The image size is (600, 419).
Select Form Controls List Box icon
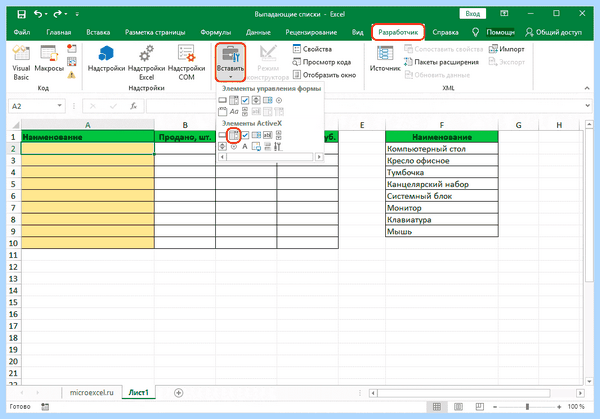(x=268, y=100)
